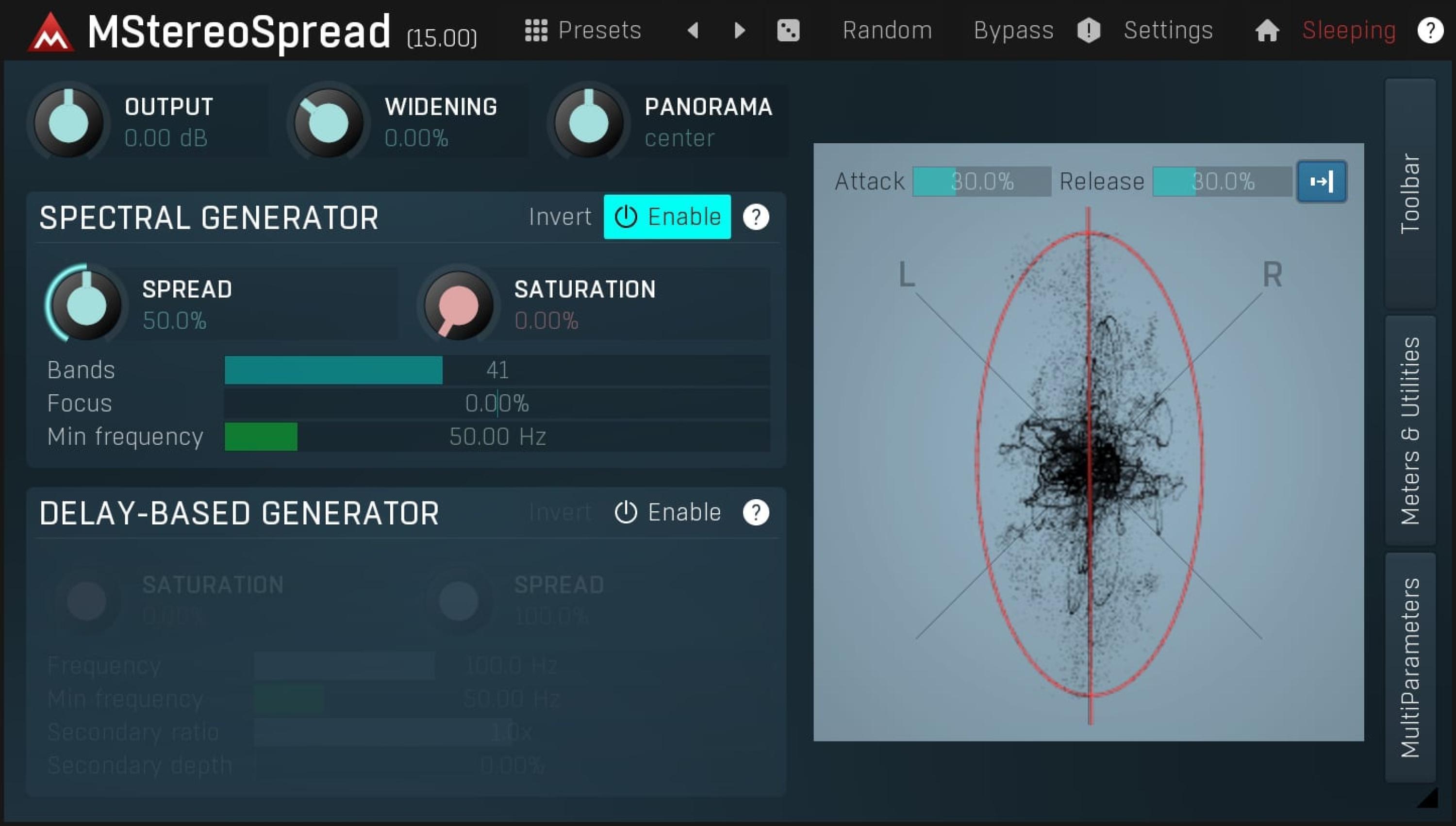Click the randomize dice icon
Image resolution: width=1456 pixels, height=826 pixels.
(788, 30)
